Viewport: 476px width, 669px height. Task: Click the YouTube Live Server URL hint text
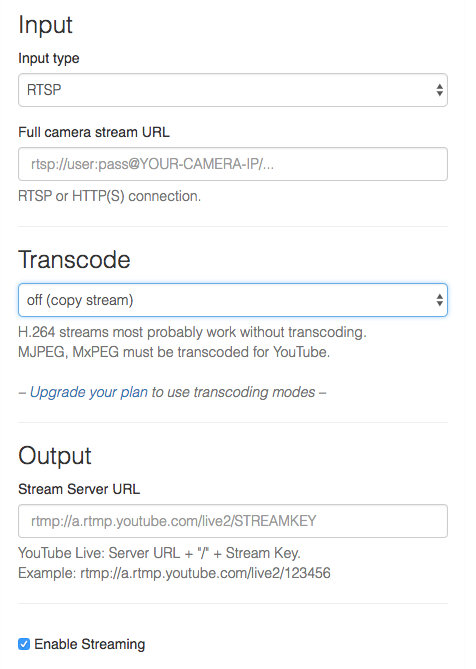pos(159,553)
